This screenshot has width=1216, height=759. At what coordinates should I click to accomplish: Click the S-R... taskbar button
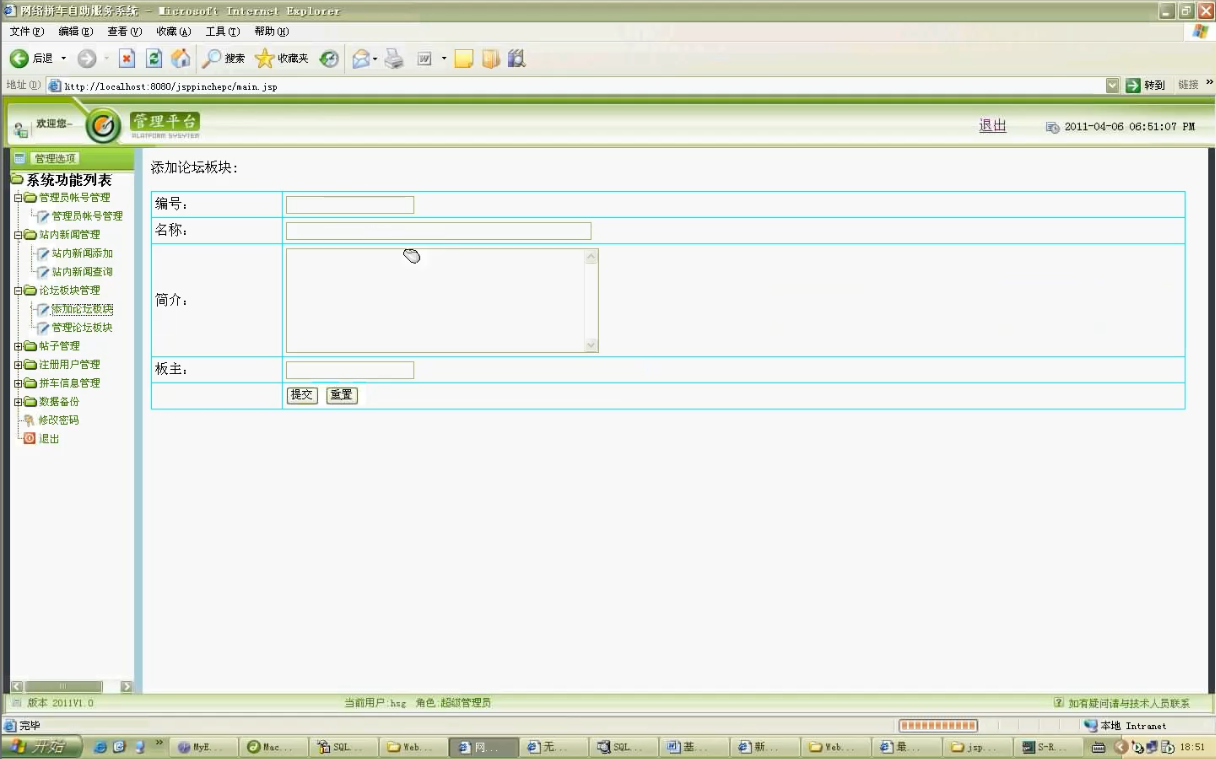point(1048,747)
